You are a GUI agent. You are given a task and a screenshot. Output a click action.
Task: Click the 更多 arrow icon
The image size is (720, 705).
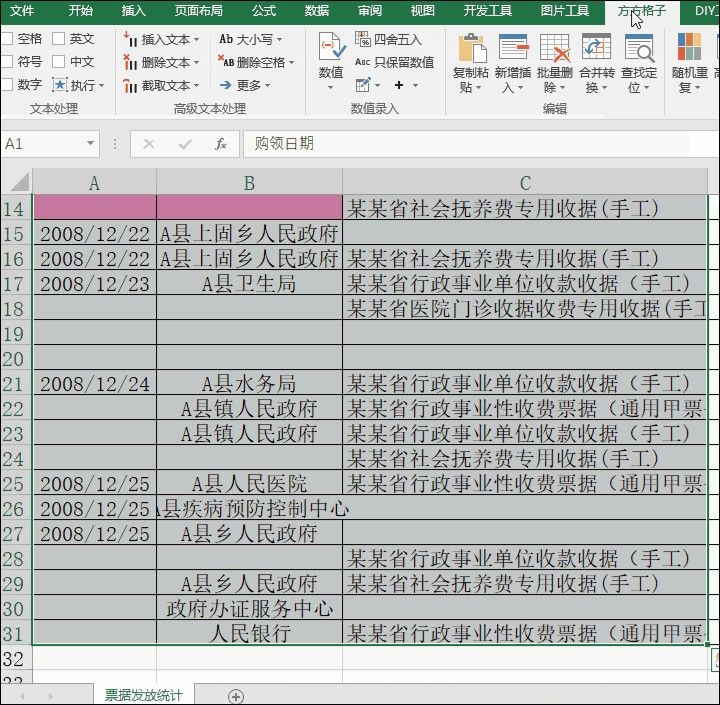pyautogui.click(x=225, y=85)
